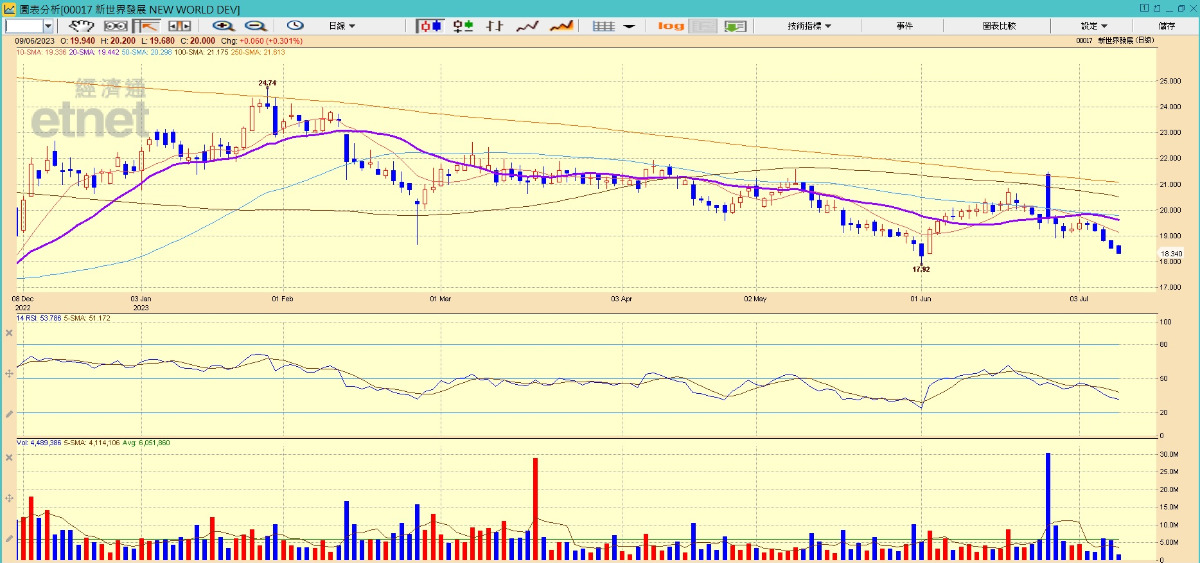
Task: Switch to line chart type
Action: pos(528,25)
